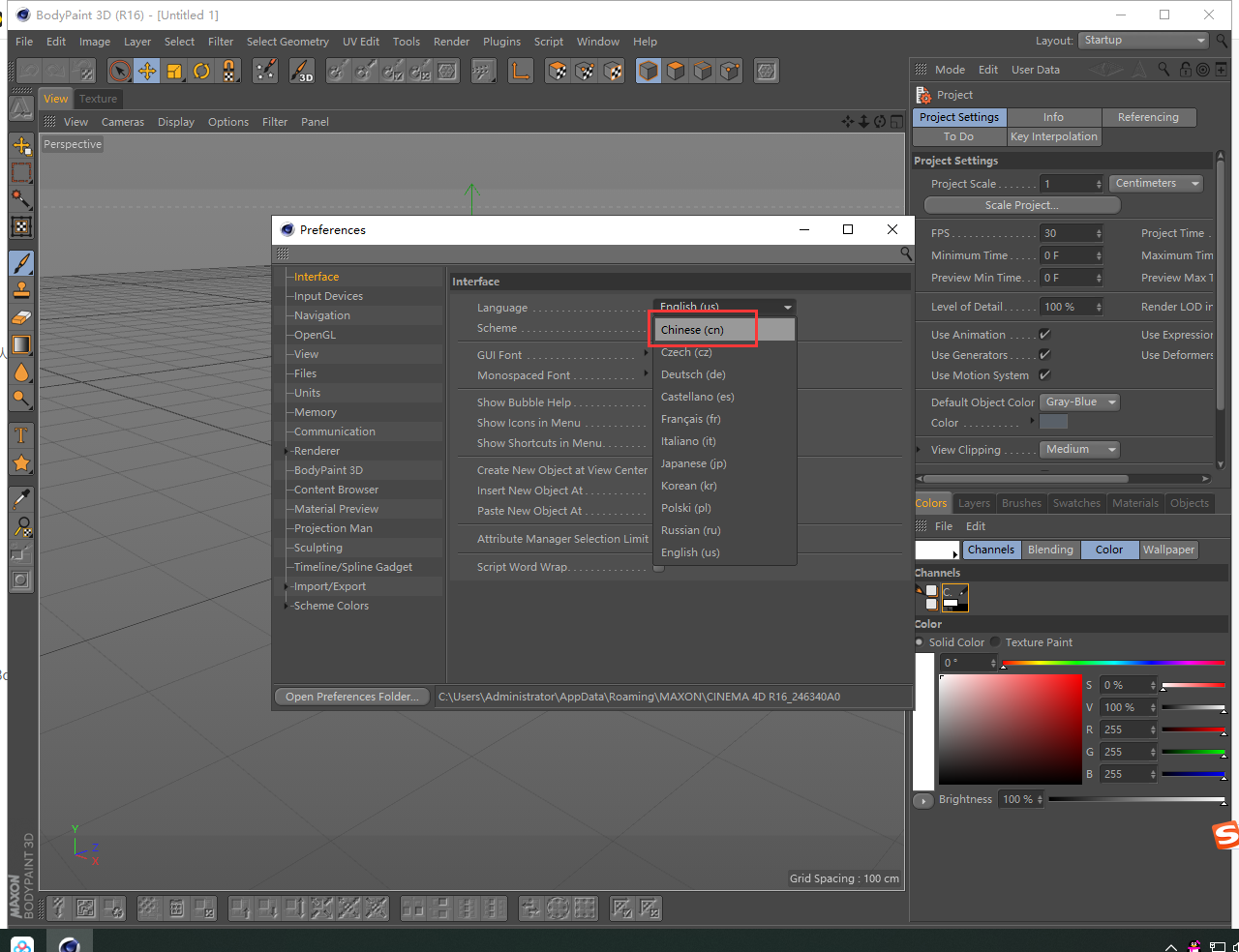Select the Brush paint tool in left toolbar
The image size is (1239, 952).
click(21, 263)
